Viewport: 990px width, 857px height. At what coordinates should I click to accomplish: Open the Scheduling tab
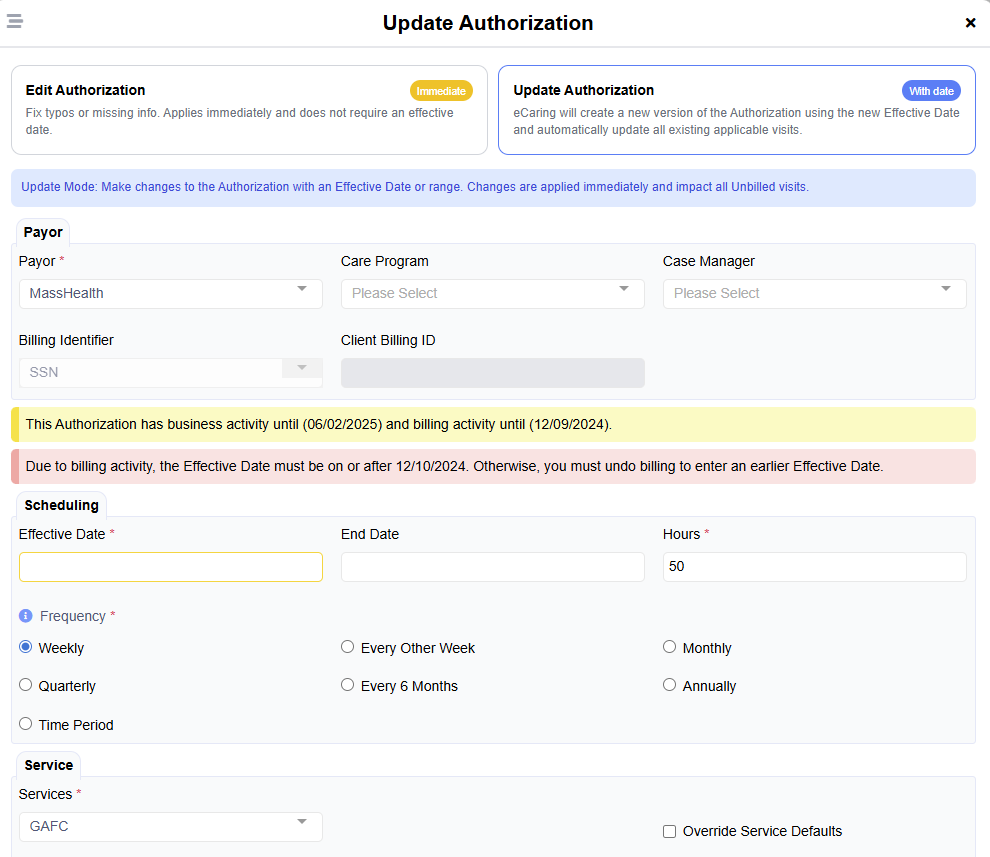tap(61, 505)
